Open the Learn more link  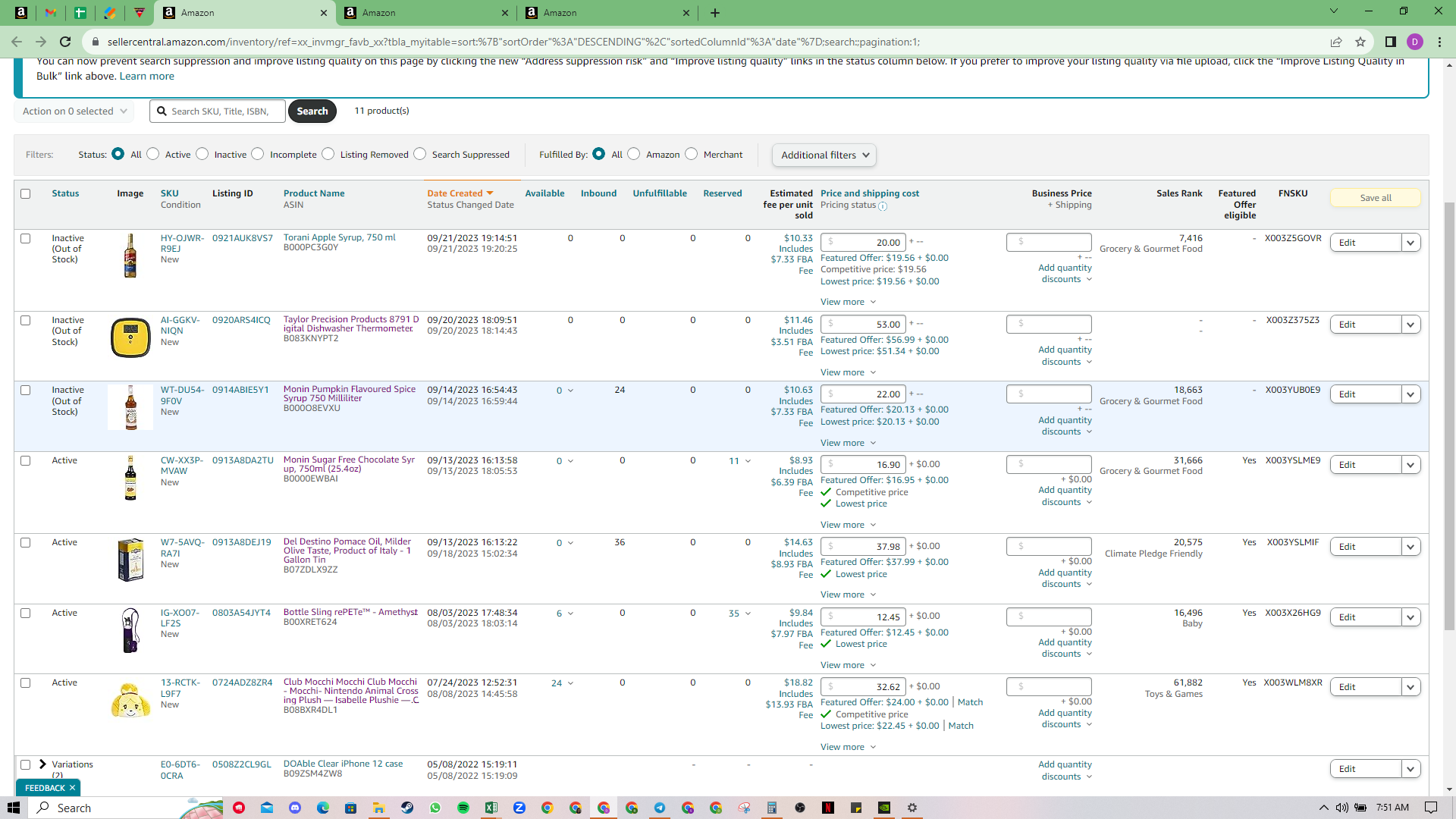click(146, 76)
